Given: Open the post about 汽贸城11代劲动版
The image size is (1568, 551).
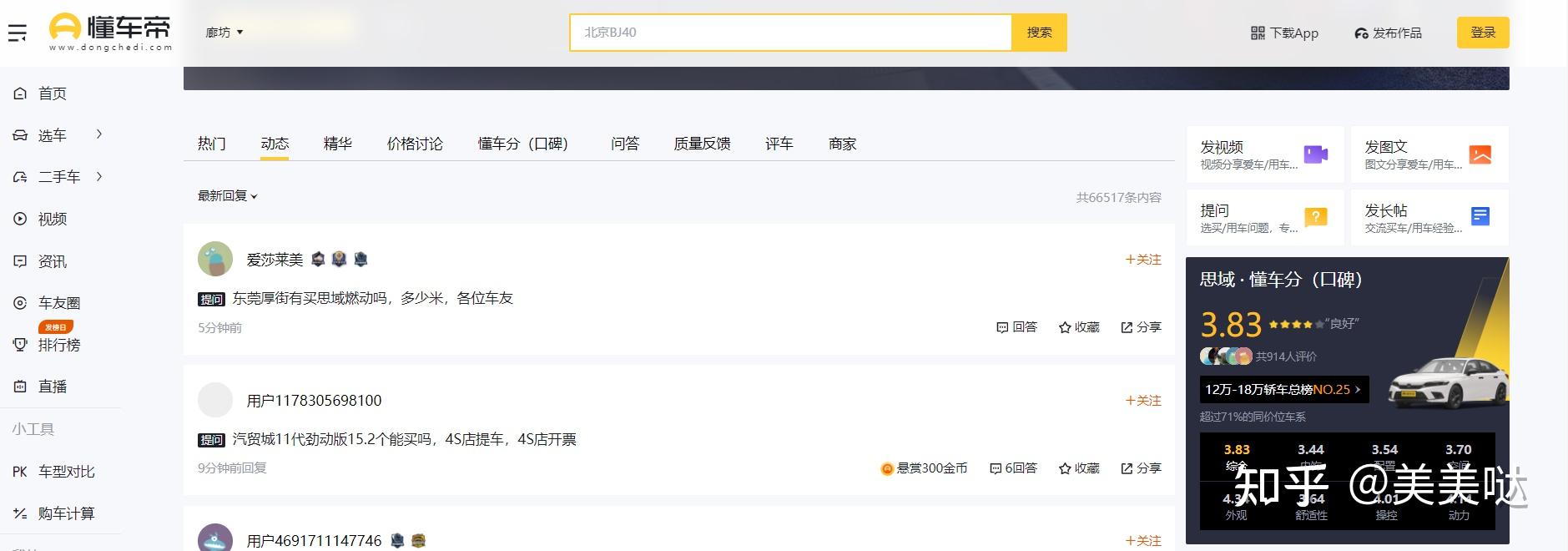Looking at the screenshot, I should [x=404, y=439].
